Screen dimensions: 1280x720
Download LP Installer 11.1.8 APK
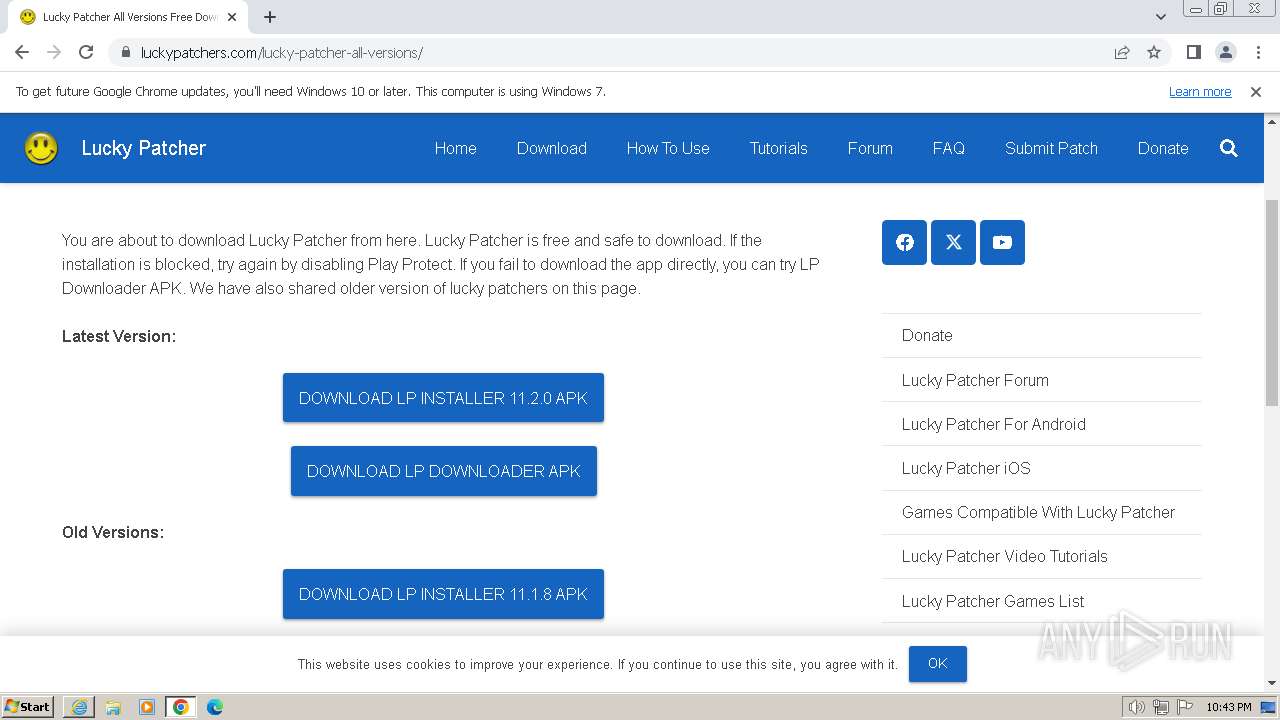point(443,594)
